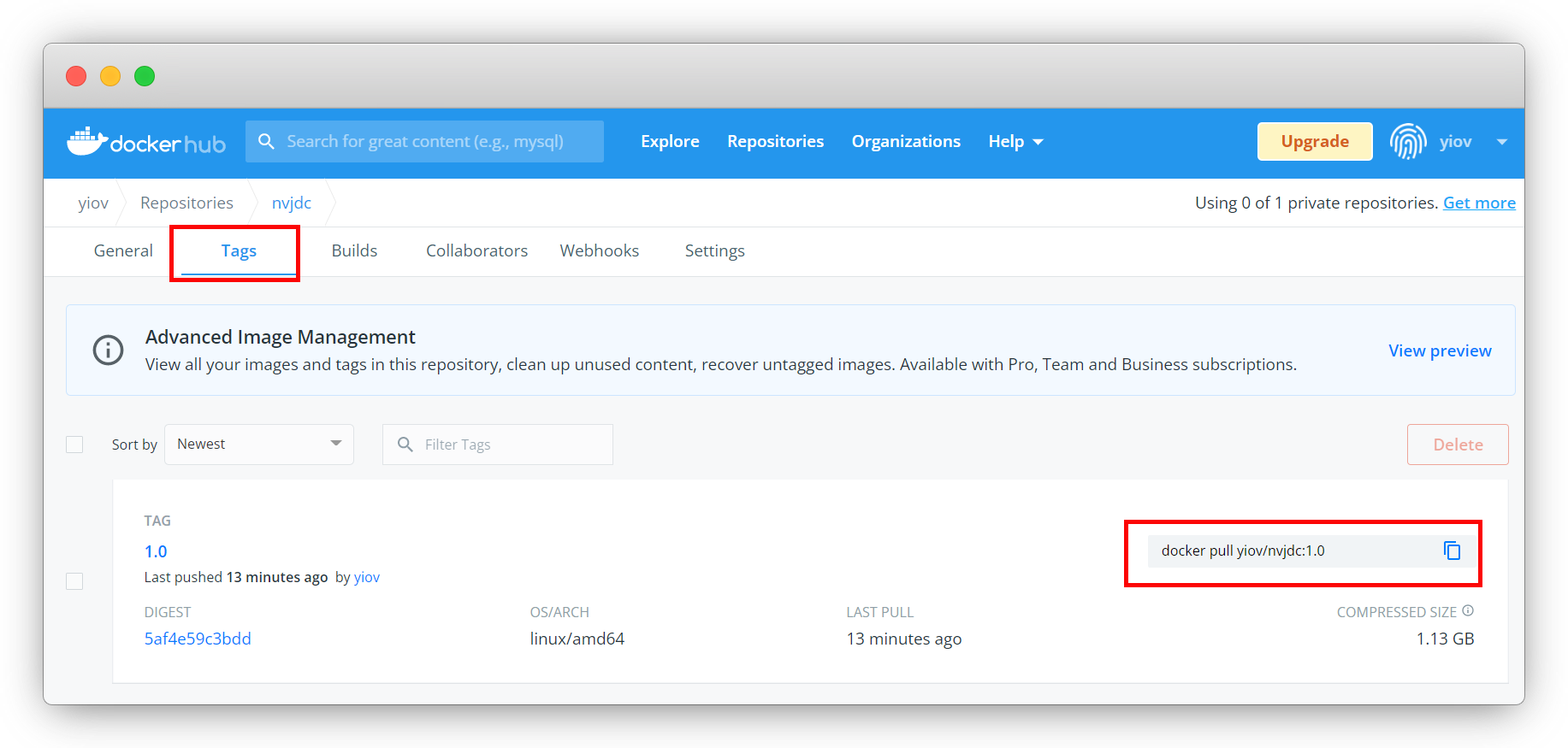Click the fingerprint avatar icon for yiov

(x=1407, y=141)
